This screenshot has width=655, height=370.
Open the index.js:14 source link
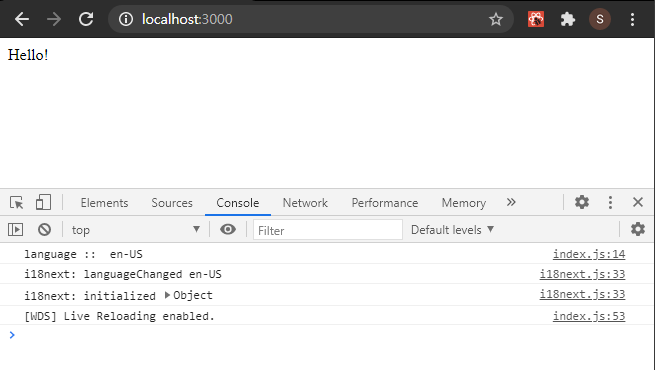point(589,254)
